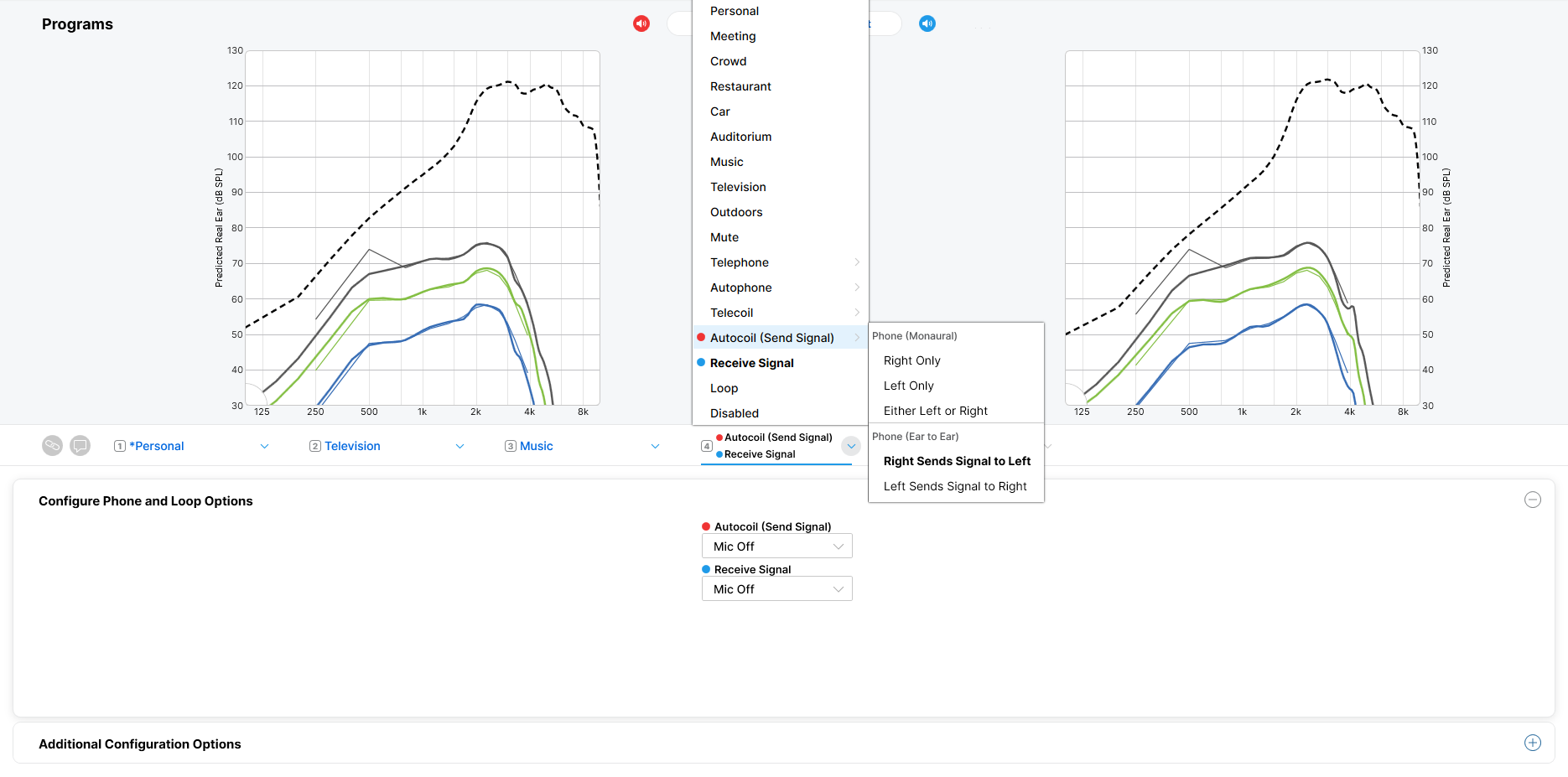The image size is (1568, 777).
Task: Open Autocoil Send Signal Mic Off dropdown
Action: [777, 546]
